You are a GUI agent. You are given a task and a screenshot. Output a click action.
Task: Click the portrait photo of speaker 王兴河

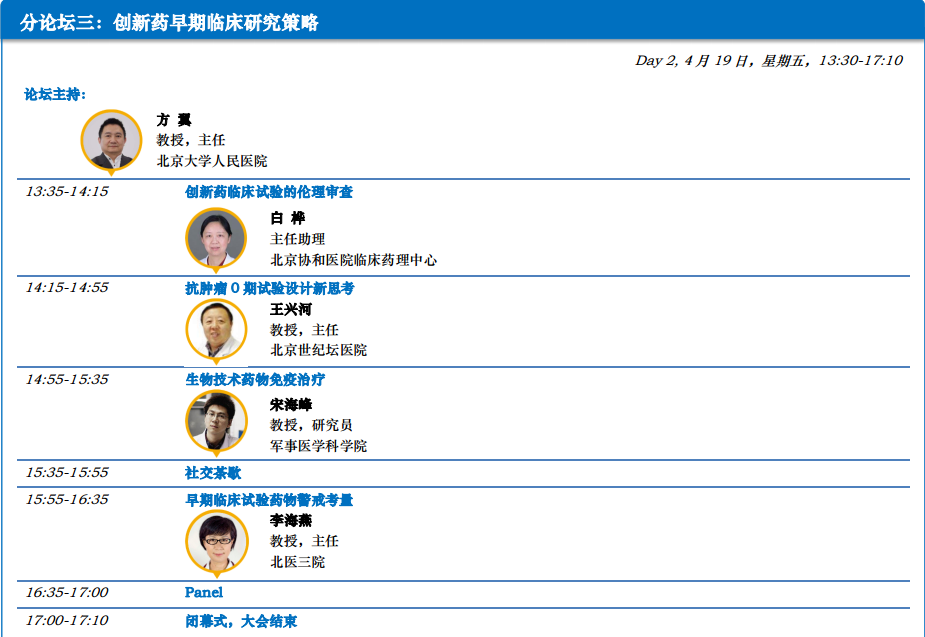[216, 331]
